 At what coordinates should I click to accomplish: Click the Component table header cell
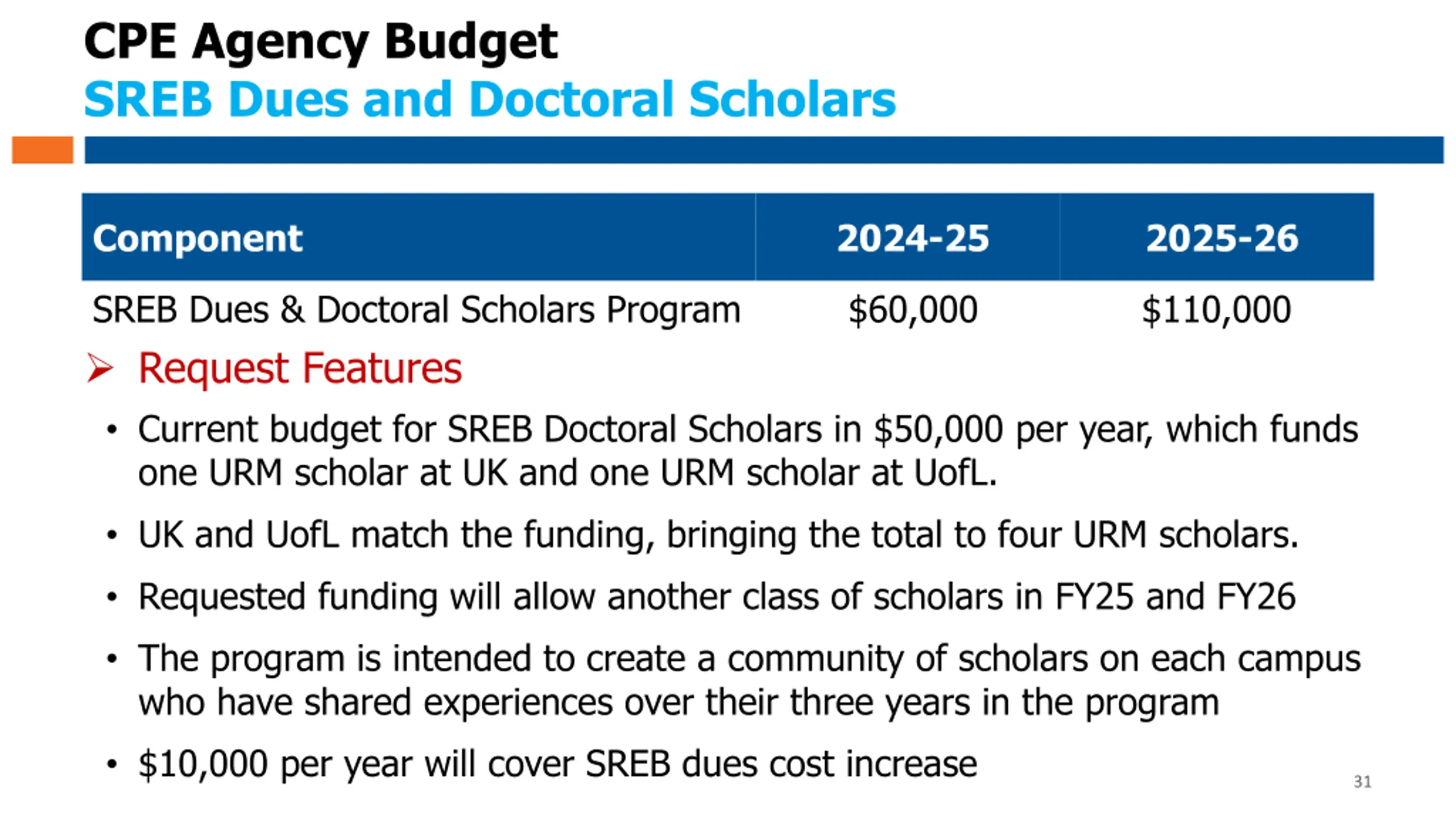coord(419,237)
